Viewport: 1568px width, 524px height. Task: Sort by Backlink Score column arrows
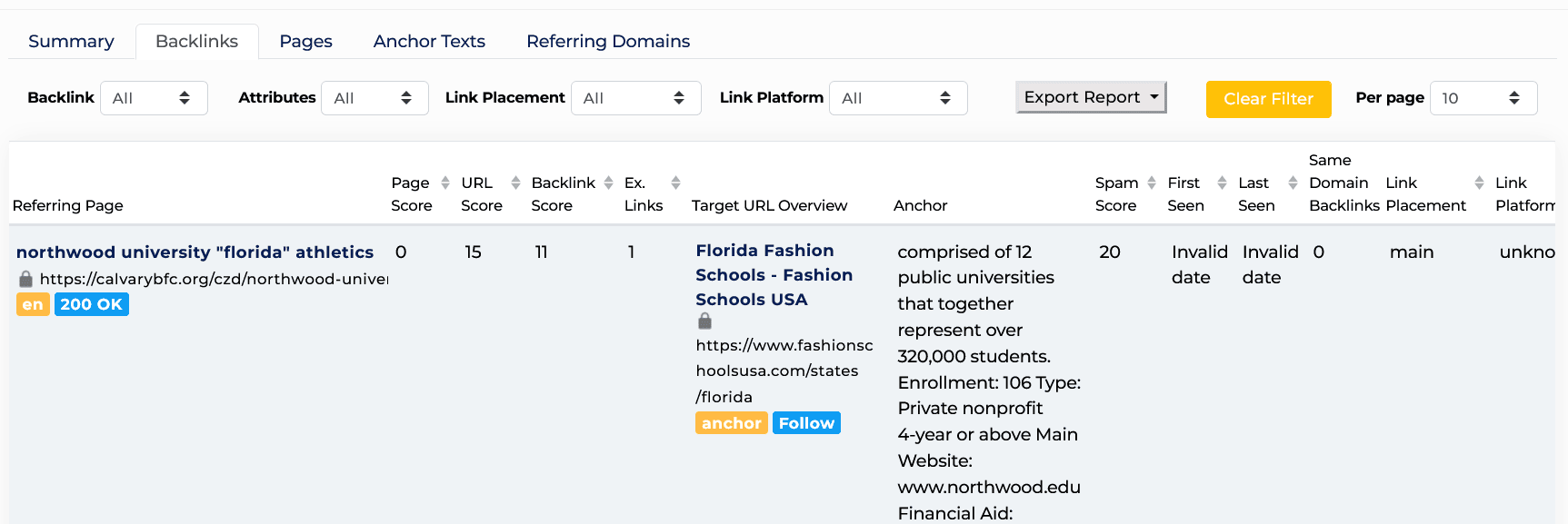click(609, 183)
